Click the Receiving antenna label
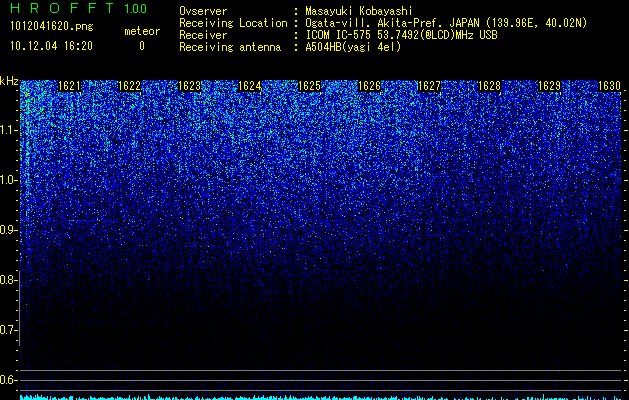This screenshot has width=629, height=400. point(230,47)
